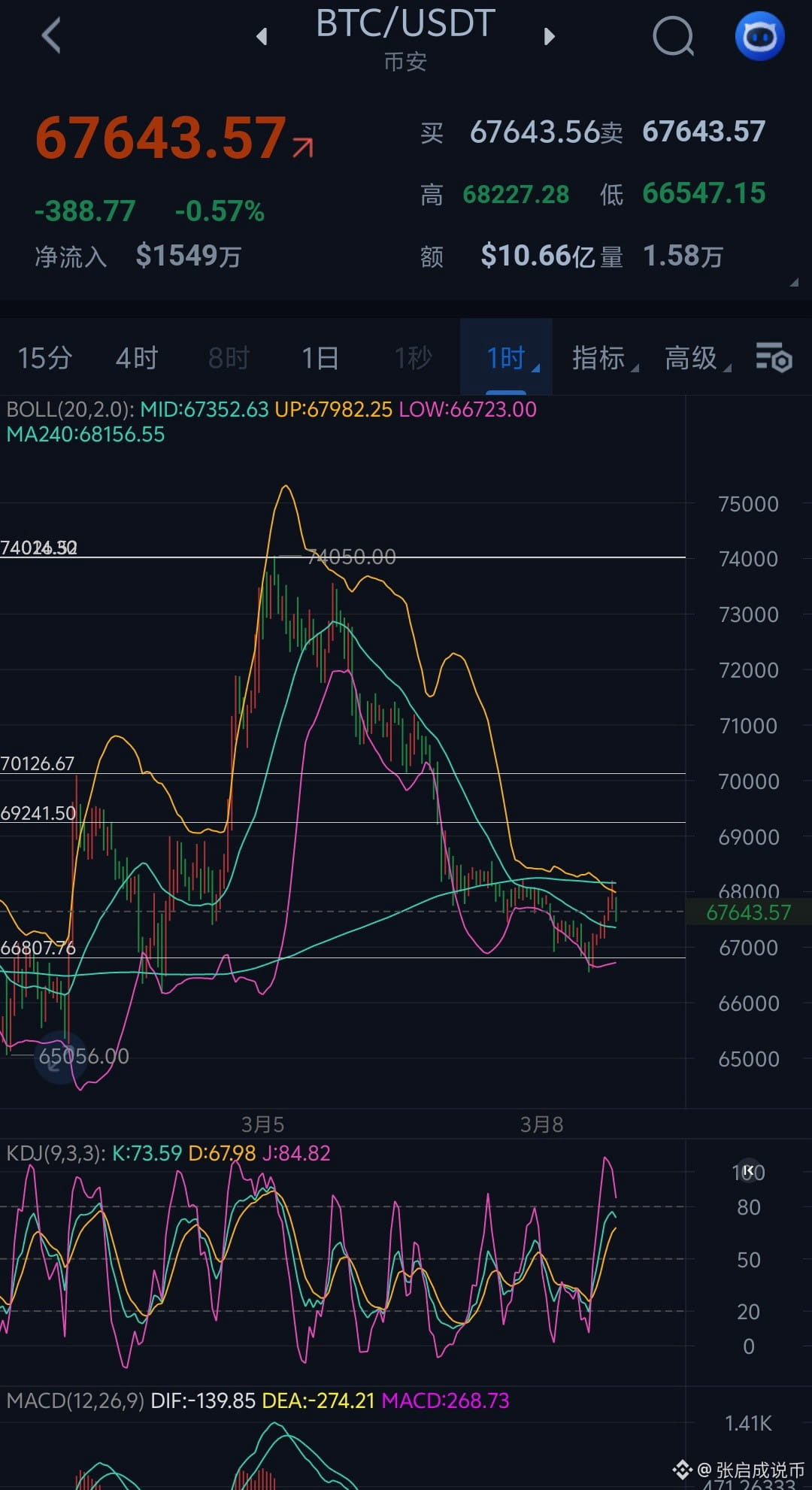This screenshot has width=812, height=1490.
Task: Tap the -0.57% change percentage
Action: click(x=220, y=211)
